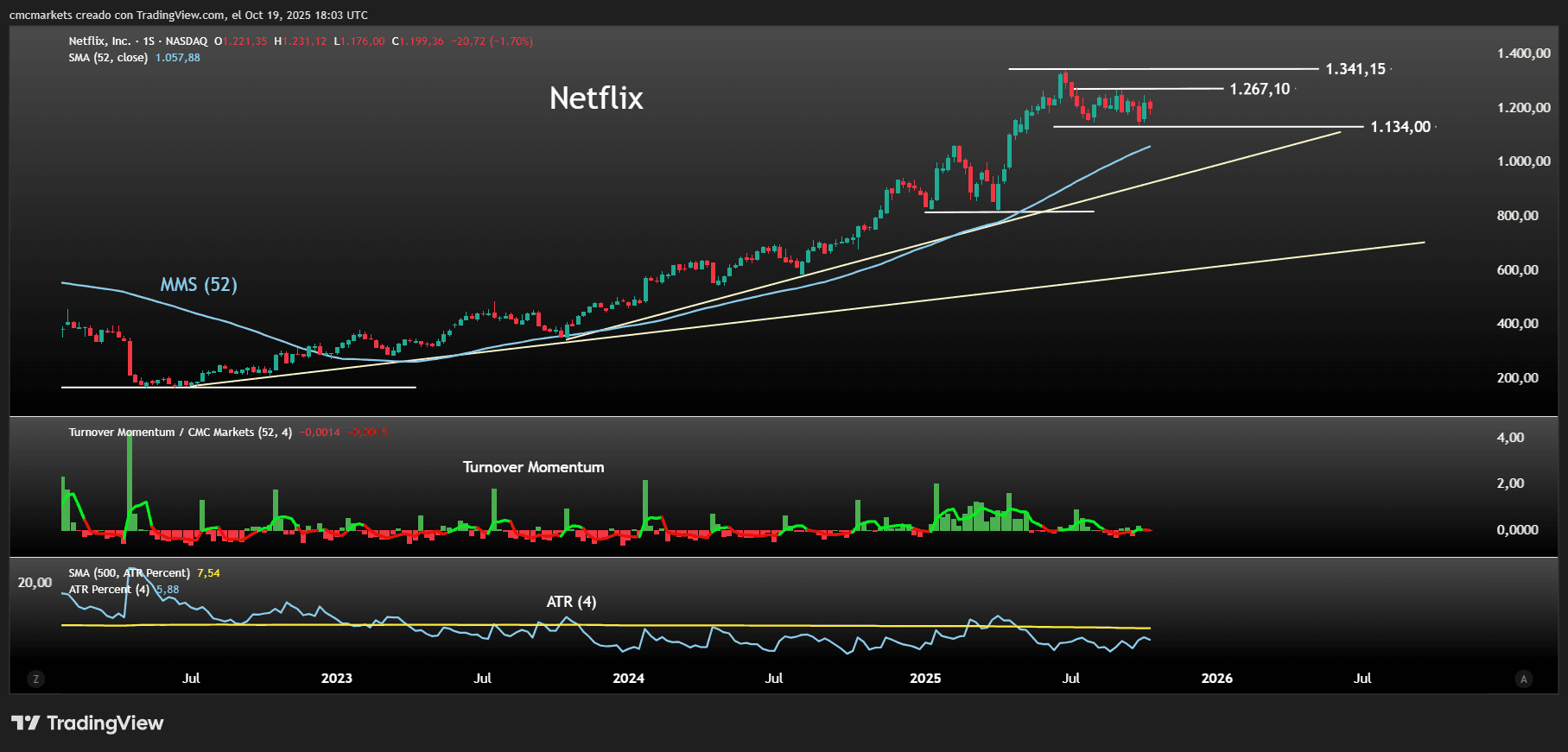Click the 1.267,10 price level label

(x=1260, y=89)
